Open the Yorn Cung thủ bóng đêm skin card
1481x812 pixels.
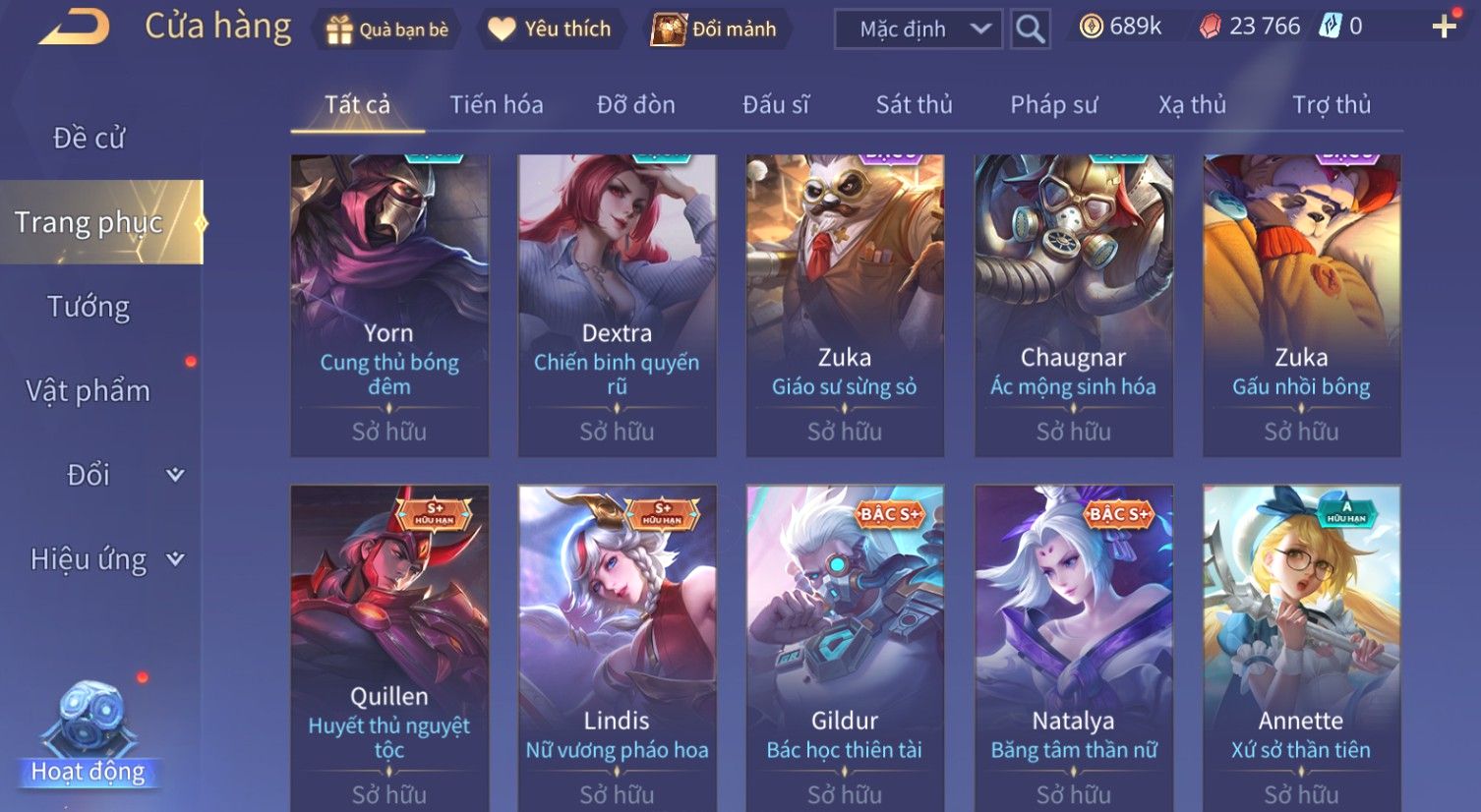click(x=389, y=306)
